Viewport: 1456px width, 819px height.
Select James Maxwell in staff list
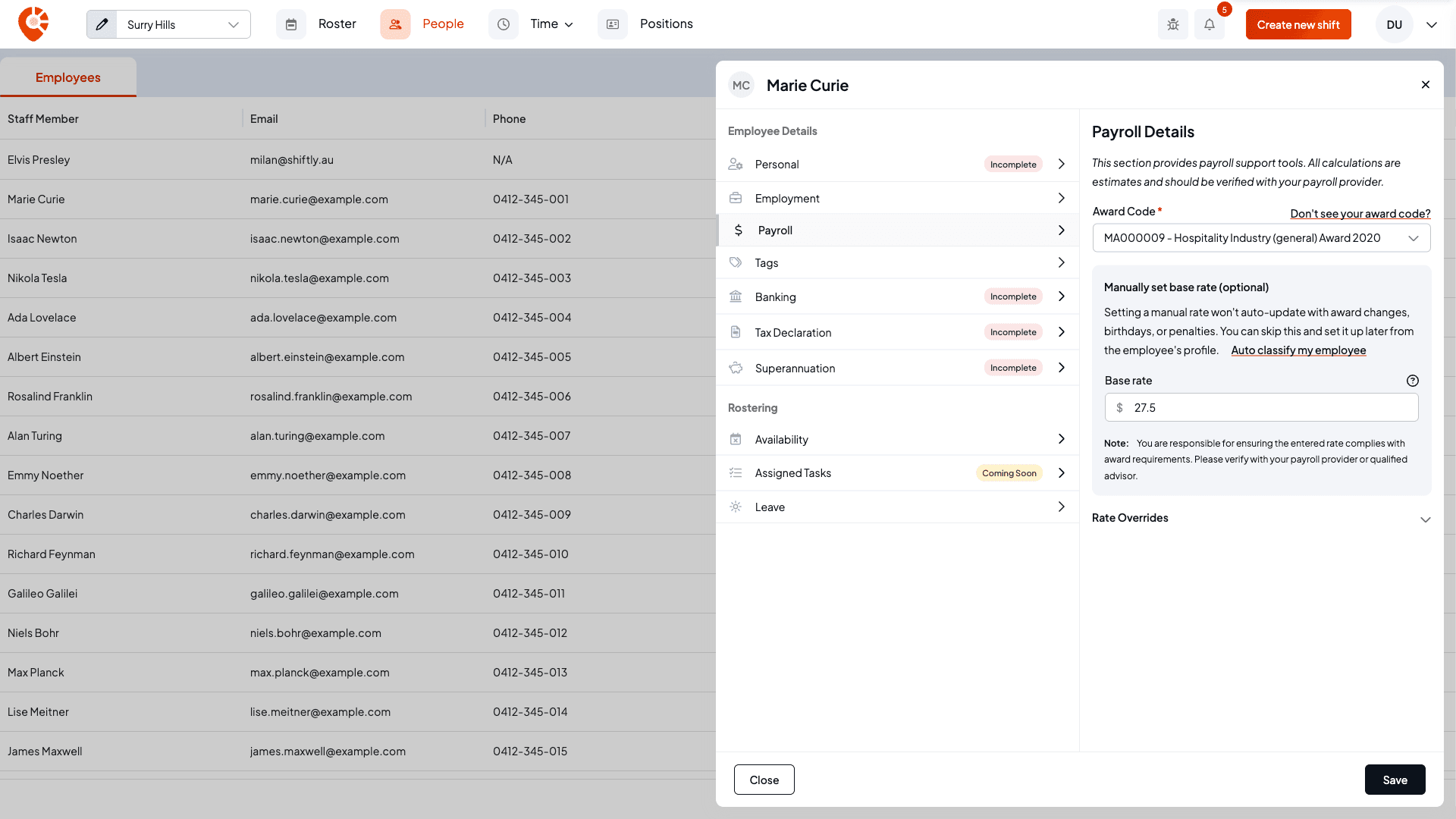(45, 752)
